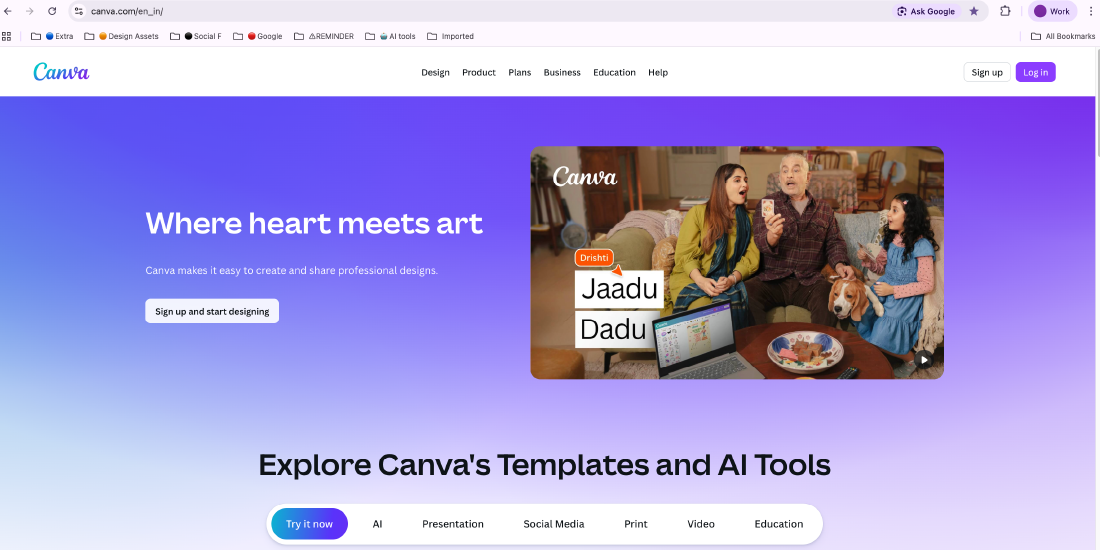Click the site info icon in address bar

[79, 11]
